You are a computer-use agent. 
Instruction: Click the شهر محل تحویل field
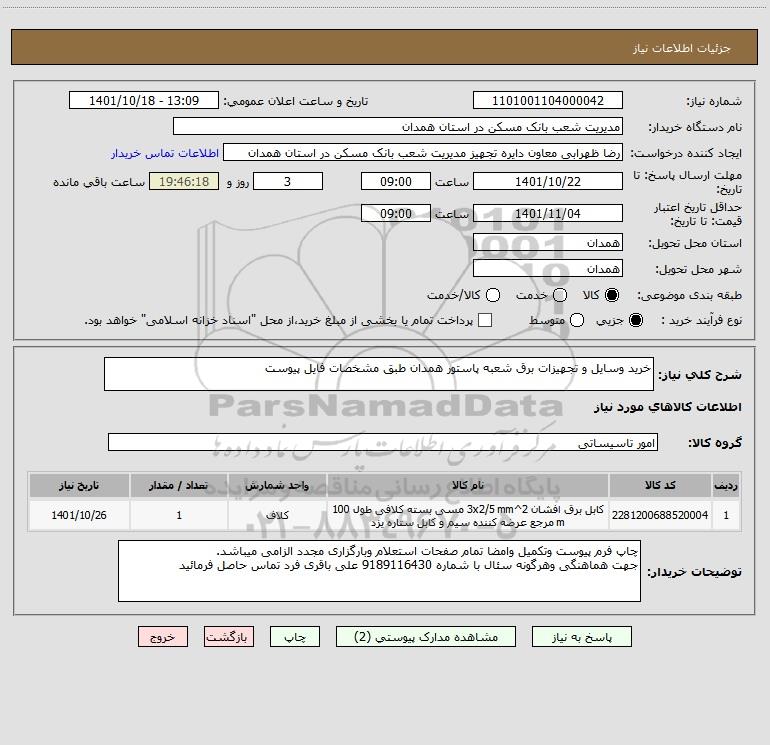[x=548, y=269]
